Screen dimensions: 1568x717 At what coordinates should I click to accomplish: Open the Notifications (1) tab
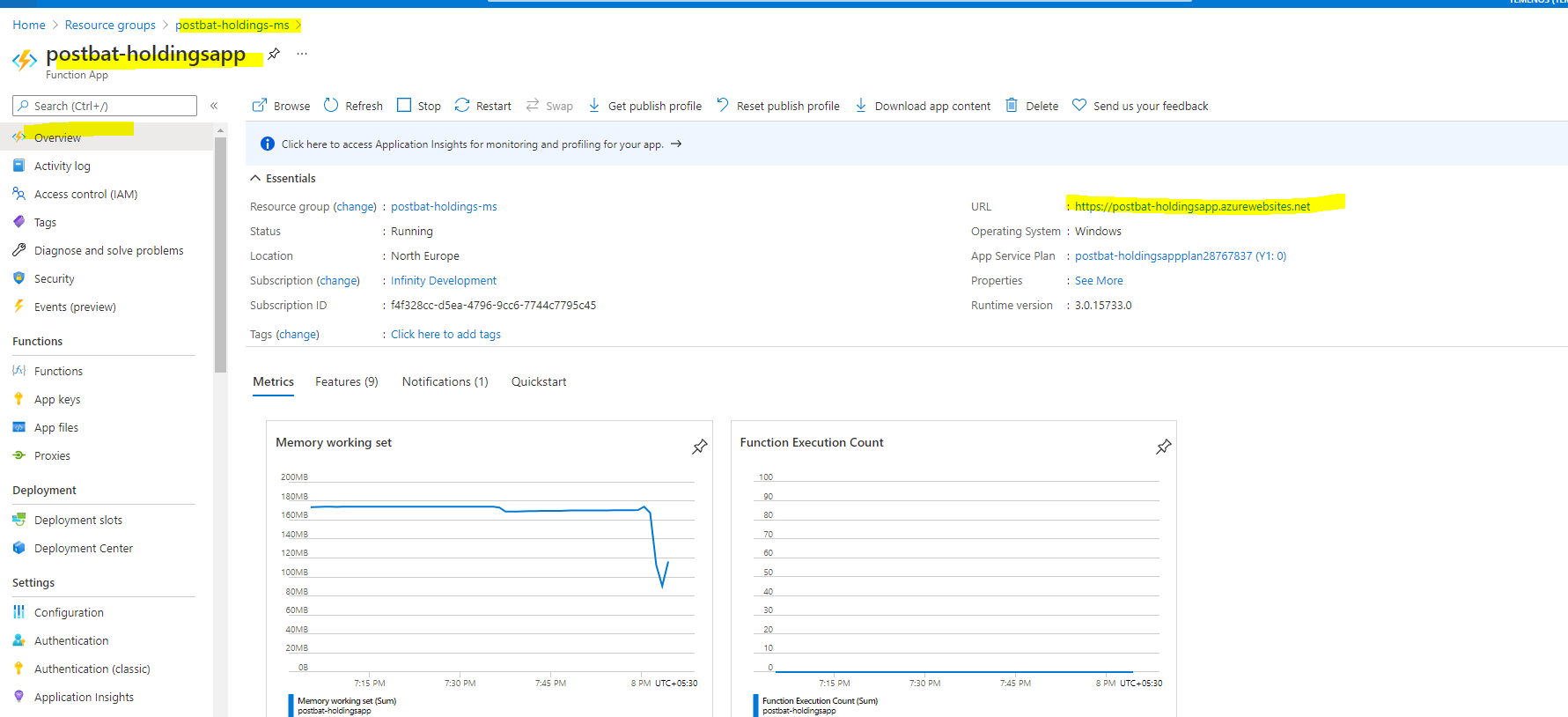pyautogui.click(x=445, y=381)
